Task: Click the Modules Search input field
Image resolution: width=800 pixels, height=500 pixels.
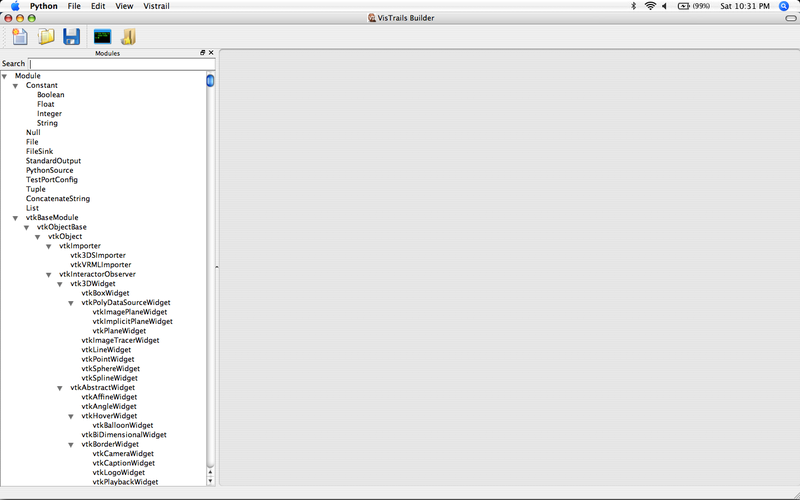Action: 116,64
